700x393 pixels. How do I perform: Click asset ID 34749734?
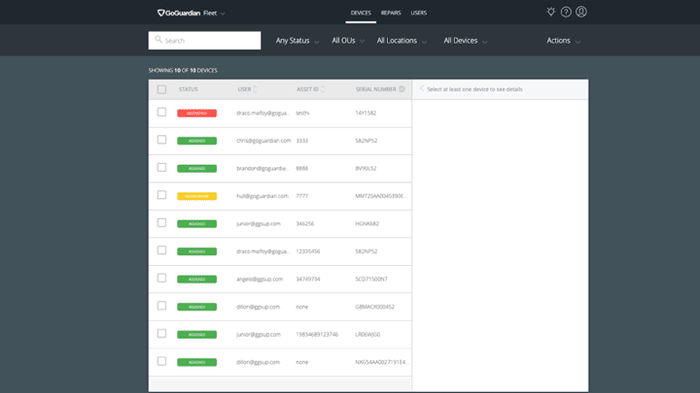pos(308,279)
